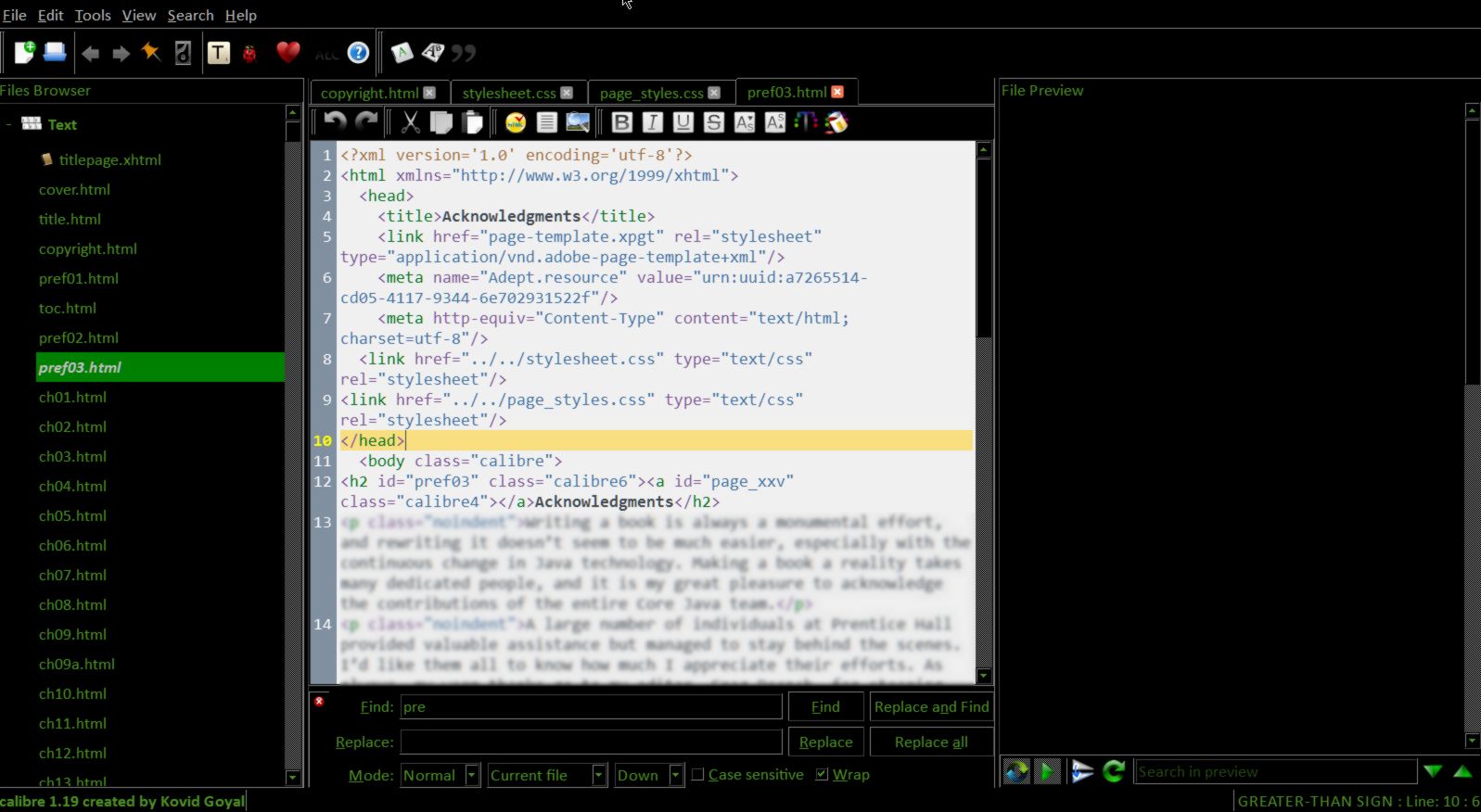
Task: Click the Replace all button
Action: (931, 742)
